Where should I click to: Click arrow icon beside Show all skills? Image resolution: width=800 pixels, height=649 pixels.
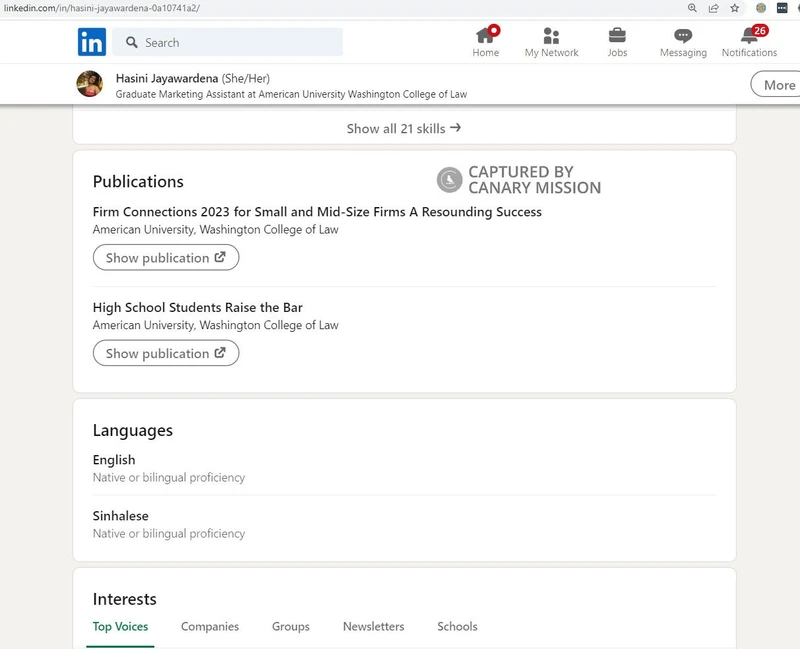456,128
